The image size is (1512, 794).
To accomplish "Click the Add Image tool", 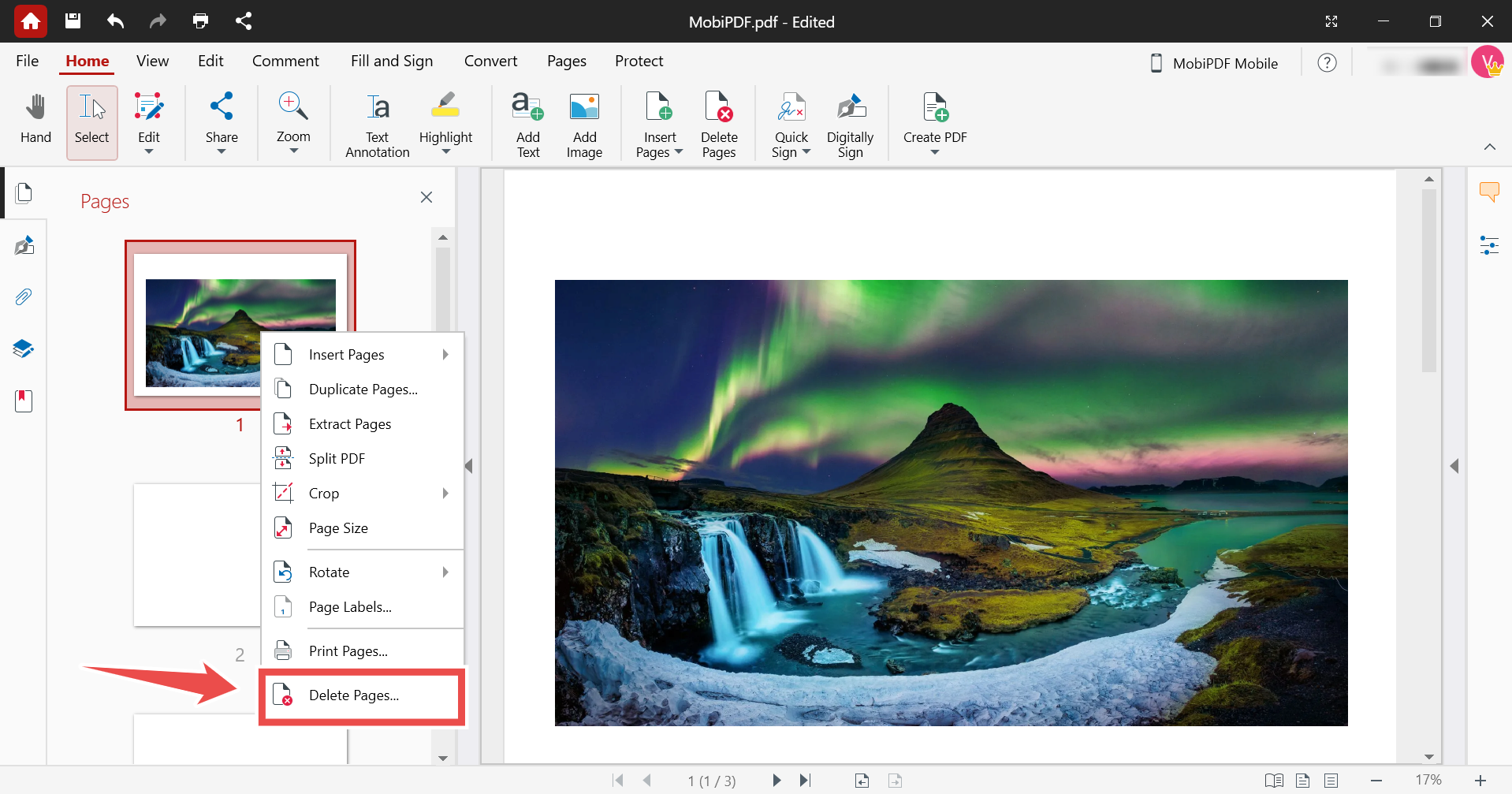I will point(584,125).
